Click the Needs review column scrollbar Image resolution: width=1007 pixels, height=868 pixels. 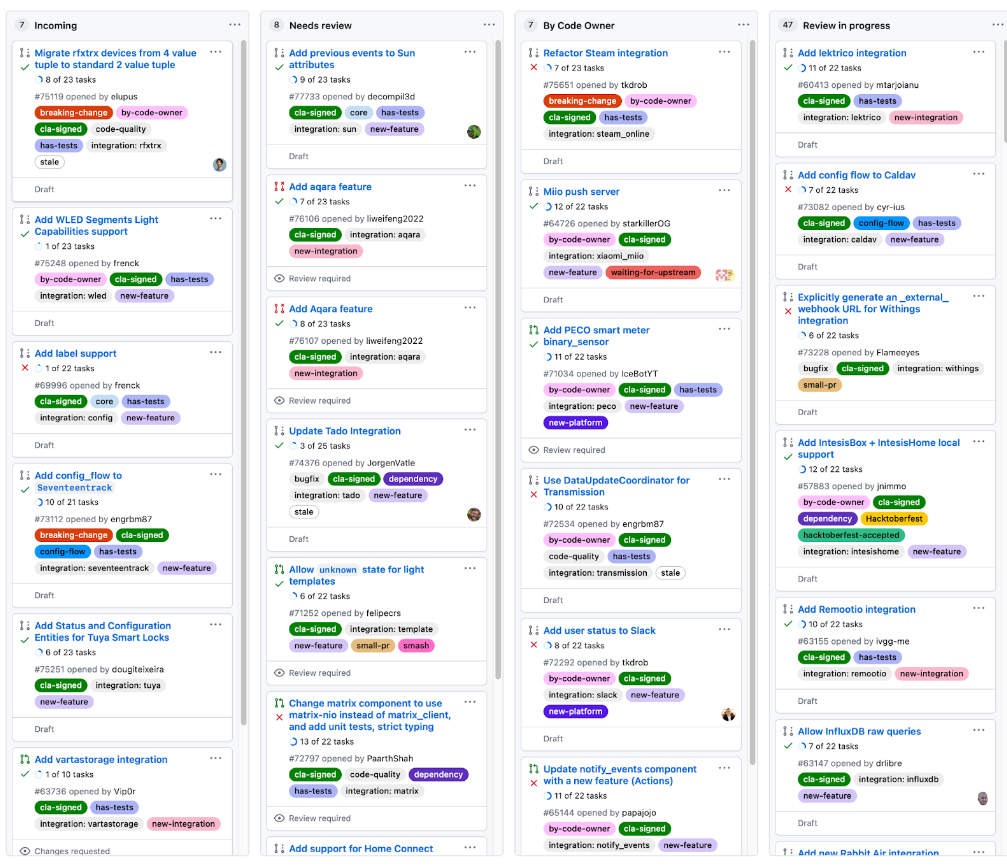[x=498, y=360]
